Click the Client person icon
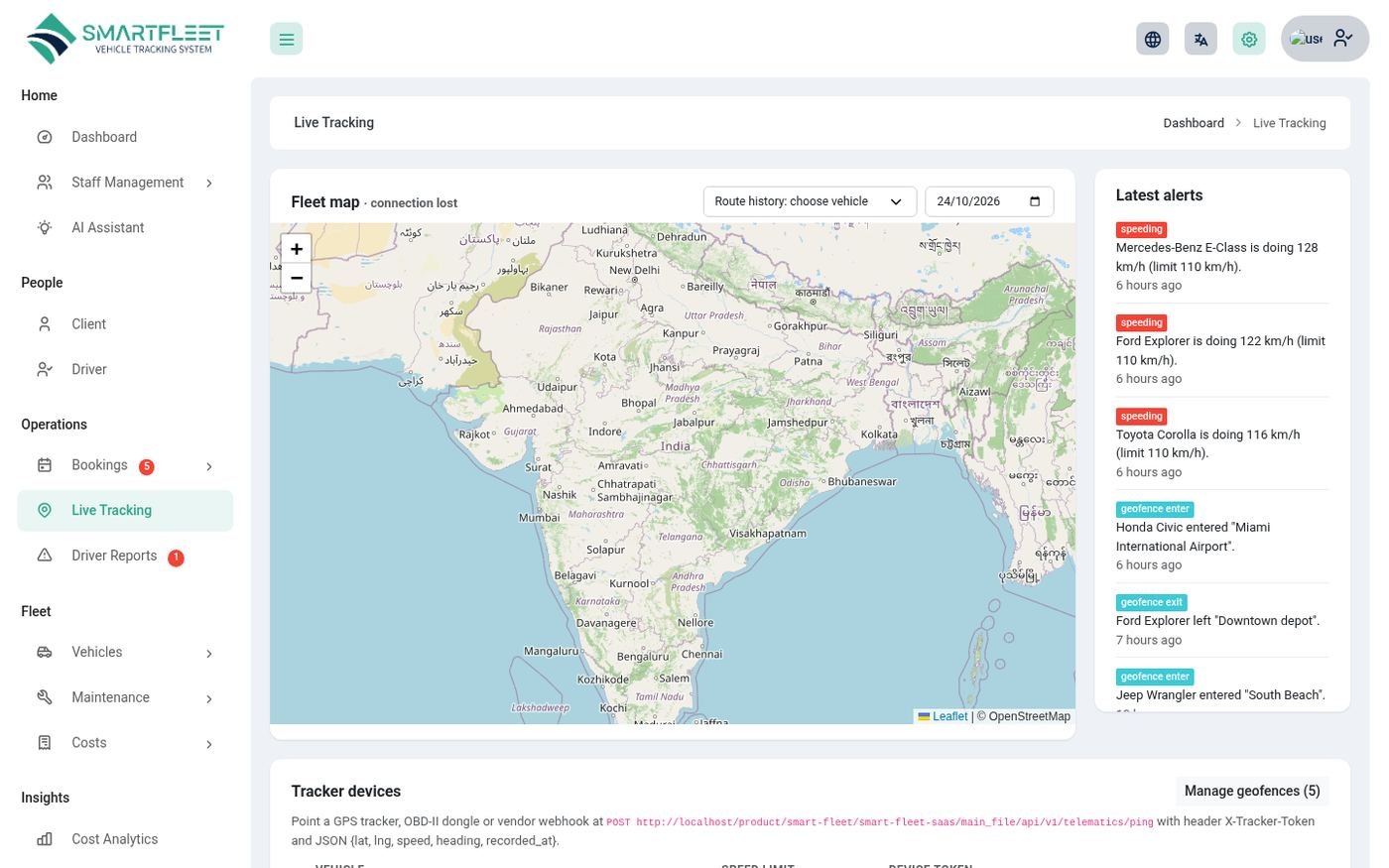The width and height of the screenshot is (1389, 868). tap(45, 324)
